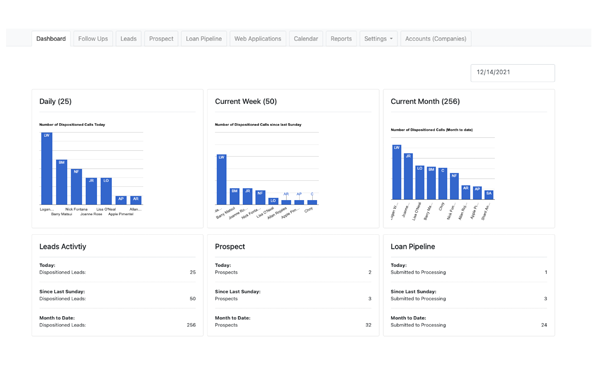Click the NF bar in Daily chart
The width and height of the screenshot is (600, 371).
(x=77, y=187)
